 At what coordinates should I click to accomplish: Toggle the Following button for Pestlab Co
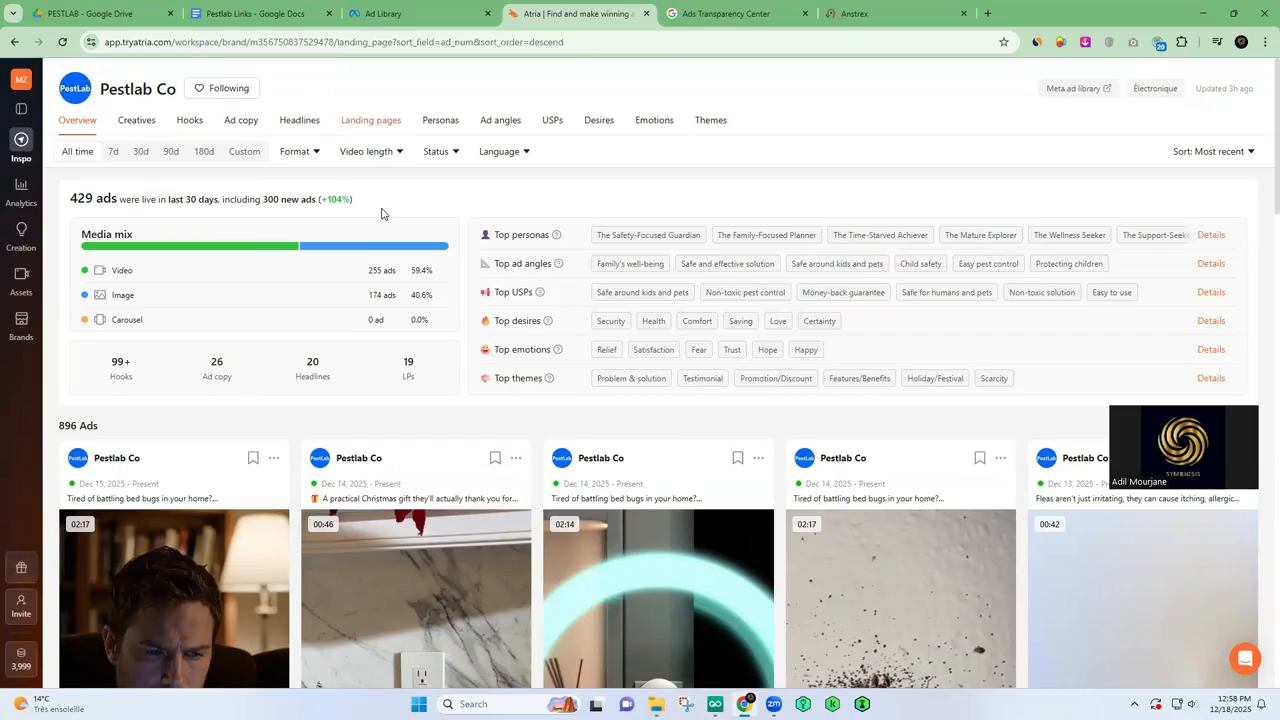(x=222, y=88)
